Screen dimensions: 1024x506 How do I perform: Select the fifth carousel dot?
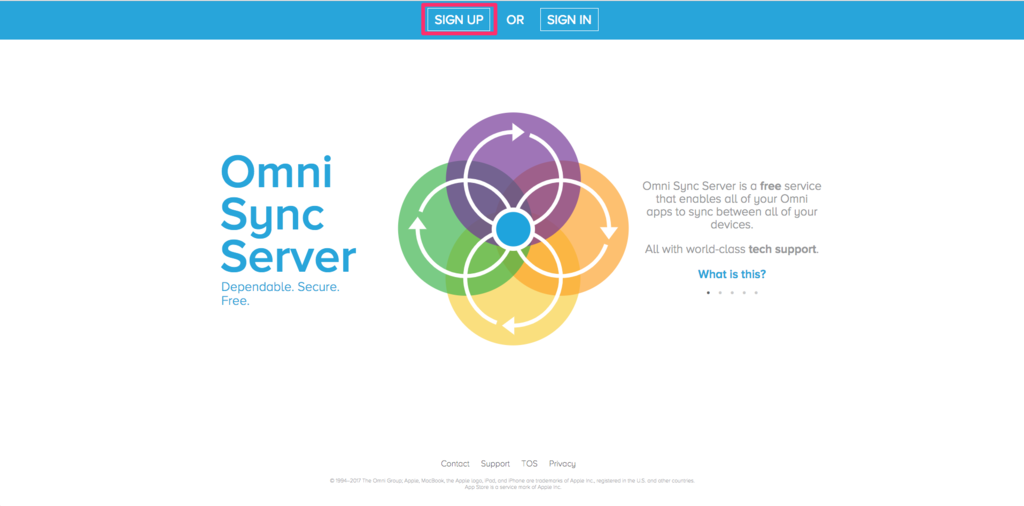click(x=756, y=293)
